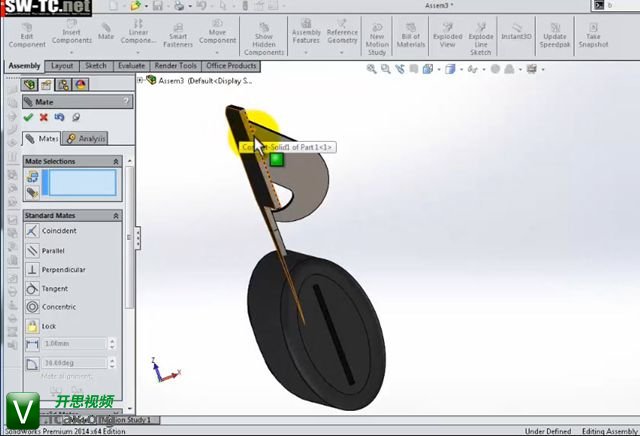Open Assembly Features dropdown arrow
640x436 pixels.
coord(306,53)
